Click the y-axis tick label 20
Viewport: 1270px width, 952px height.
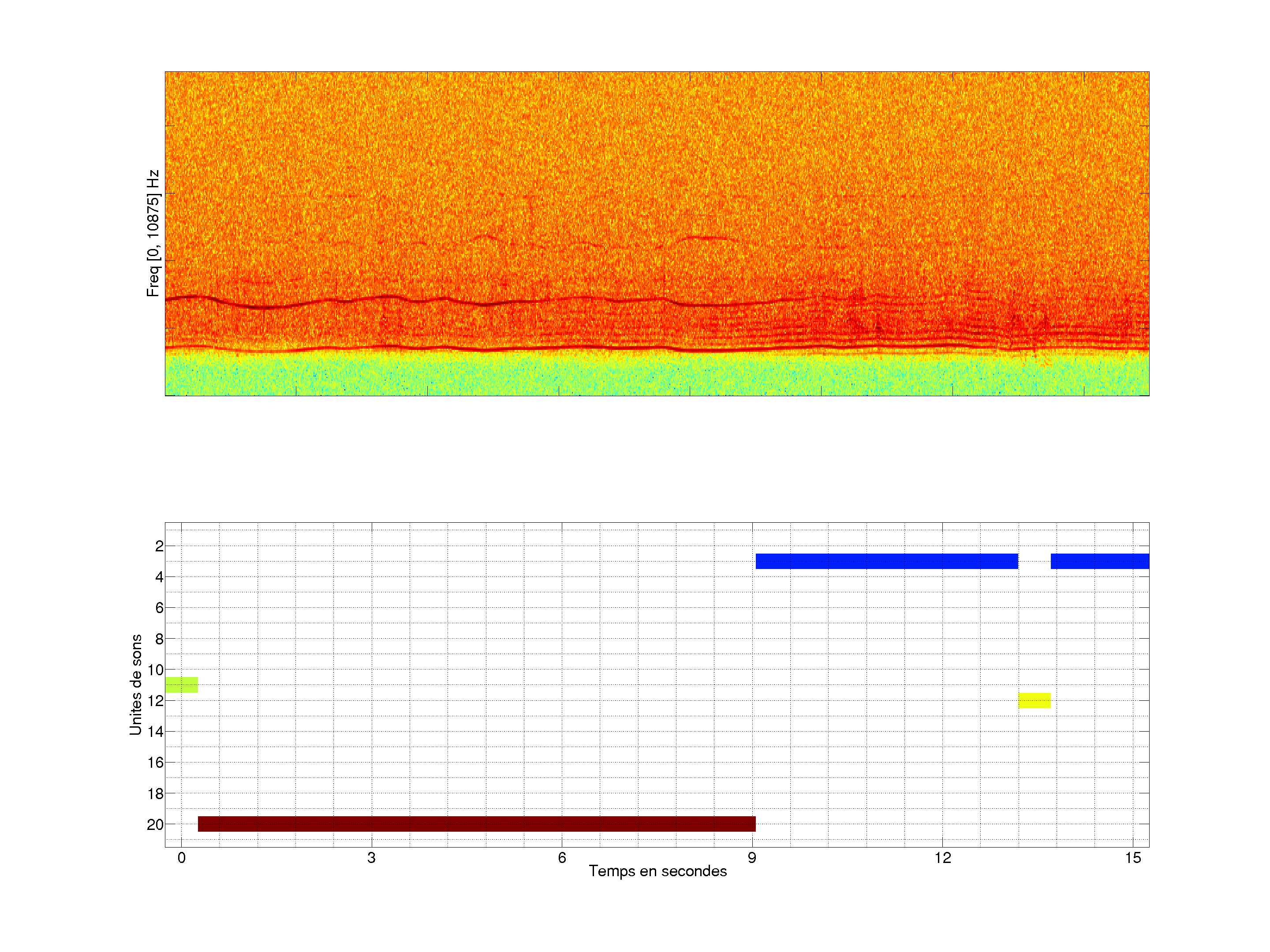pos(155,825)
